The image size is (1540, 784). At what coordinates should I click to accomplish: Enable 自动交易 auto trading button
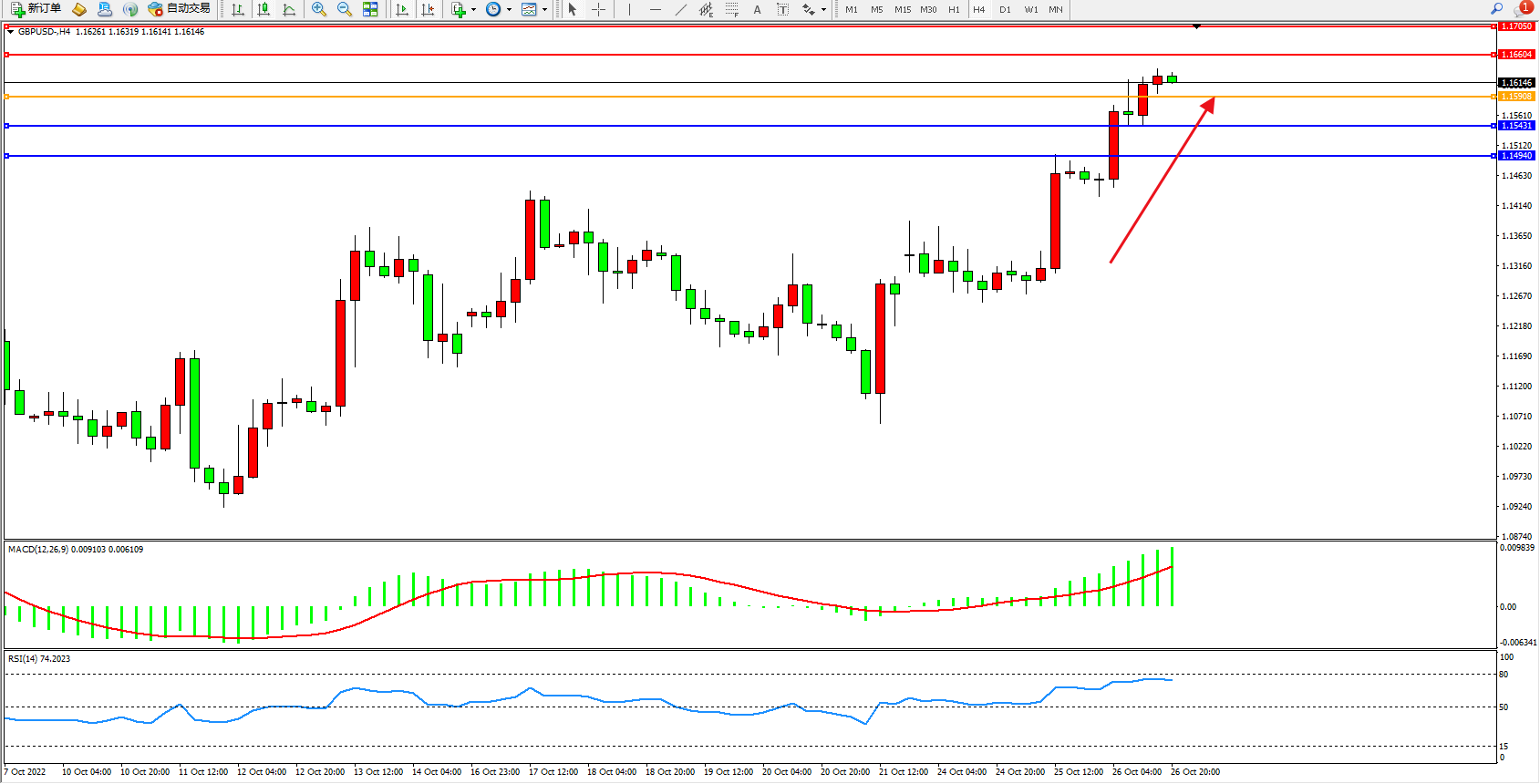coord(180,9)
